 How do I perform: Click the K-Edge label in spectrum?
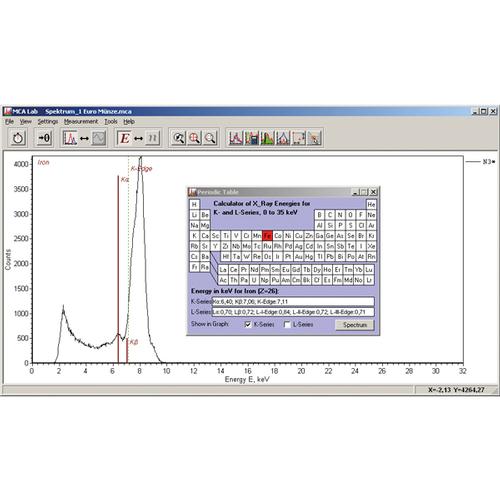pyautogui.click(x=141, y=168)
